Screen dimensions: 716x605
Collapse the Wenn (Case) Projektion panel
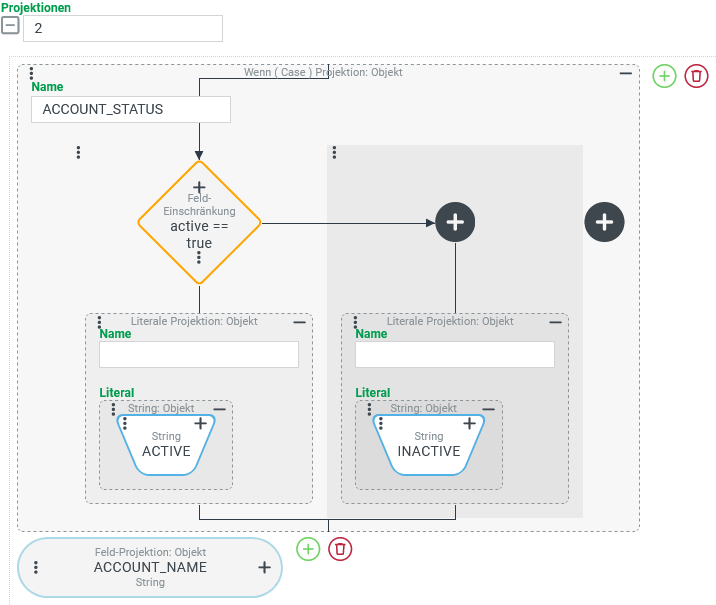point(626,72)
